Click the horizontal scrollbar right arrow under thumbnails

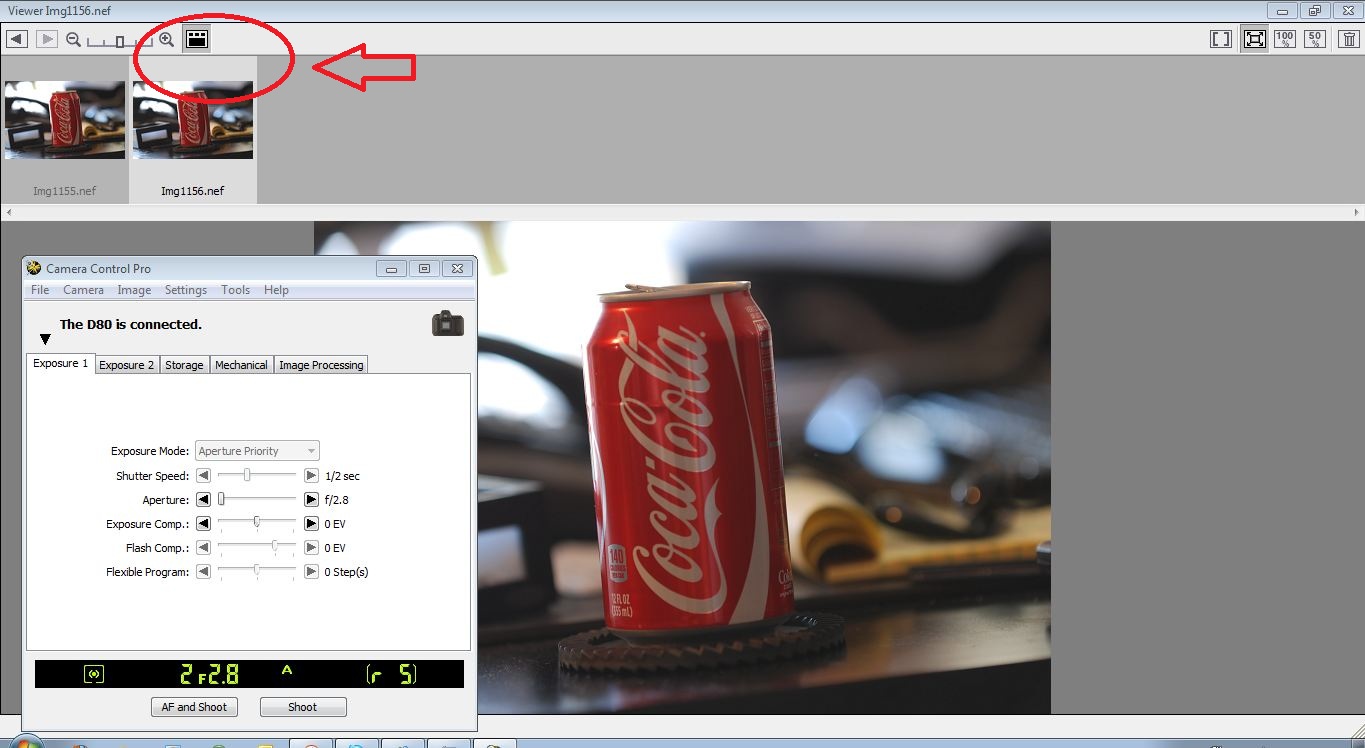coord(1357,212)
